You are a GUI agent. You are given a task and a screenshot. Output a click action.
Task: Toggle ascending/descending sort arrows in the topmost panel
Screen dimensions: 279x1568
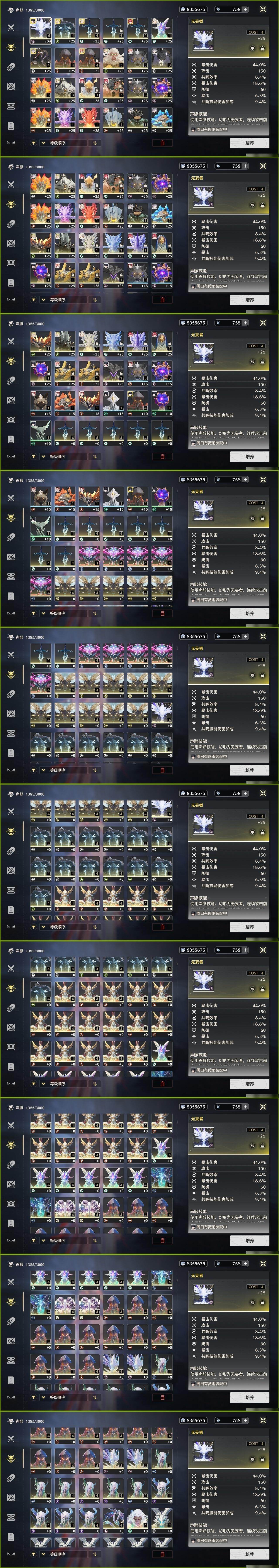click(95, 143)
